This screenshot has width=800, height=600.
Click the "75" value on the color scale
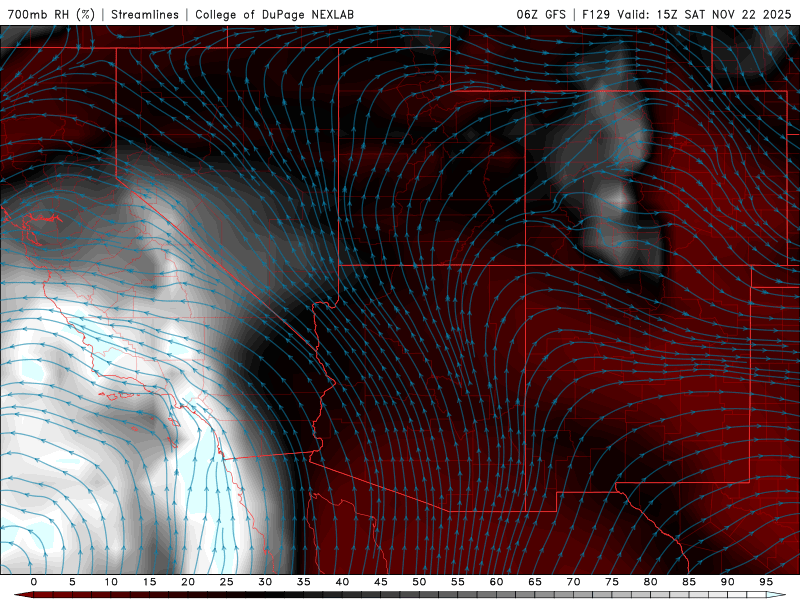pos(612,582)
